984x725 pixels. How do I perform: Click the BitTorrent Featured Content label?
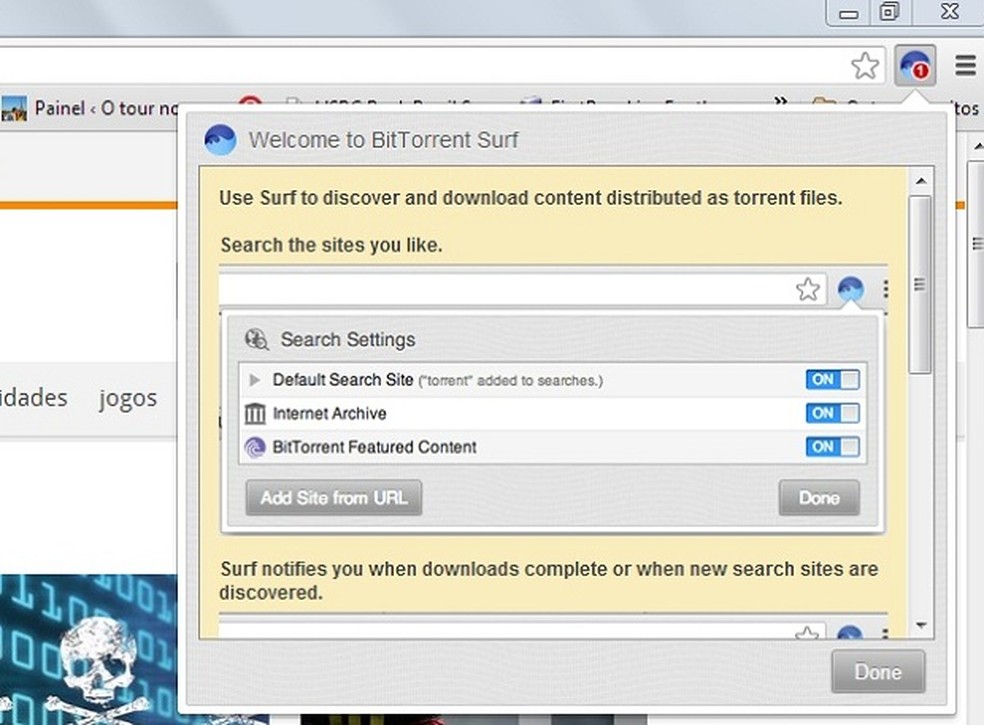point(375,447)
